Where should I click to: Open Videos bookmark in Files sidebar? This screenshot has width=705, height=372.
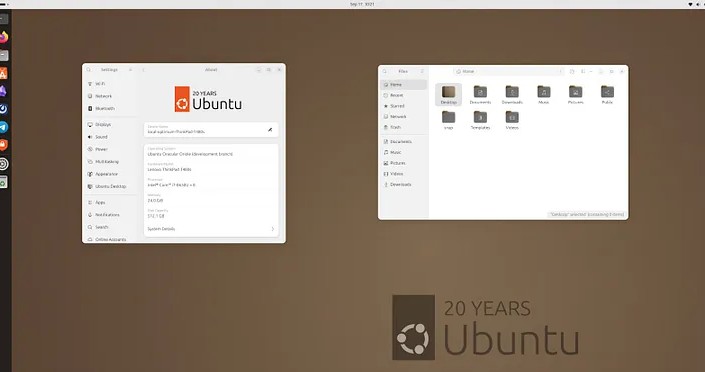(403, 174)
